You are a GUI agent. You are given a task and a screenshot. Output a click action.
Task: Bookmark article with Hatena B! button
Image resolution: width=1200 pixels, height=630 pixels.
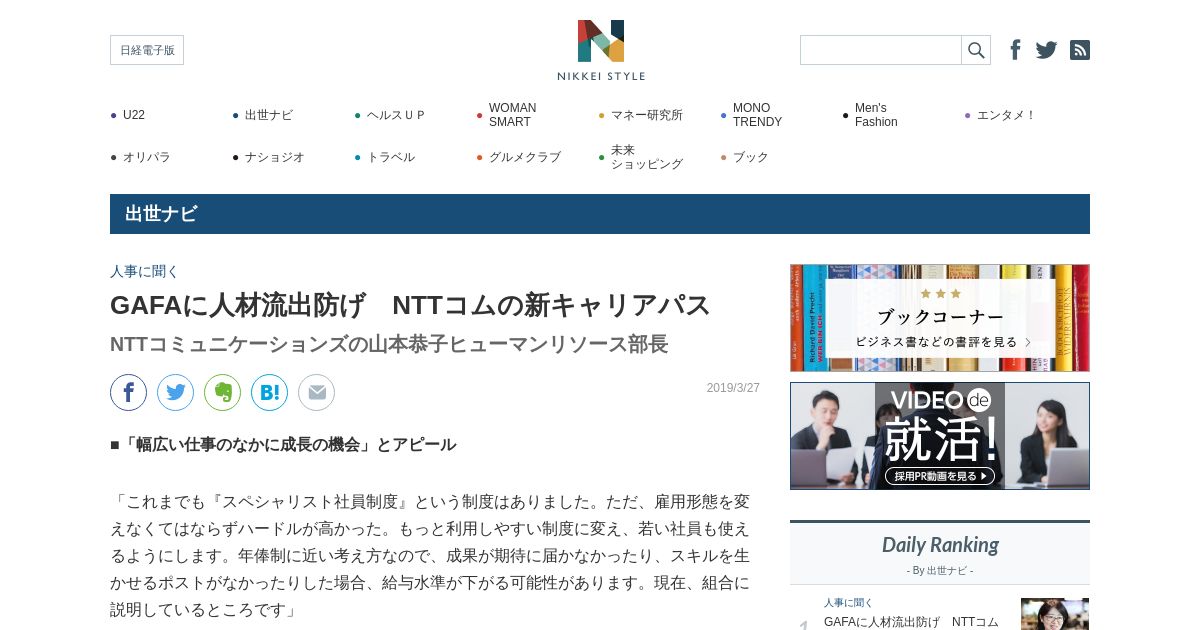click(x=270, y=392)
